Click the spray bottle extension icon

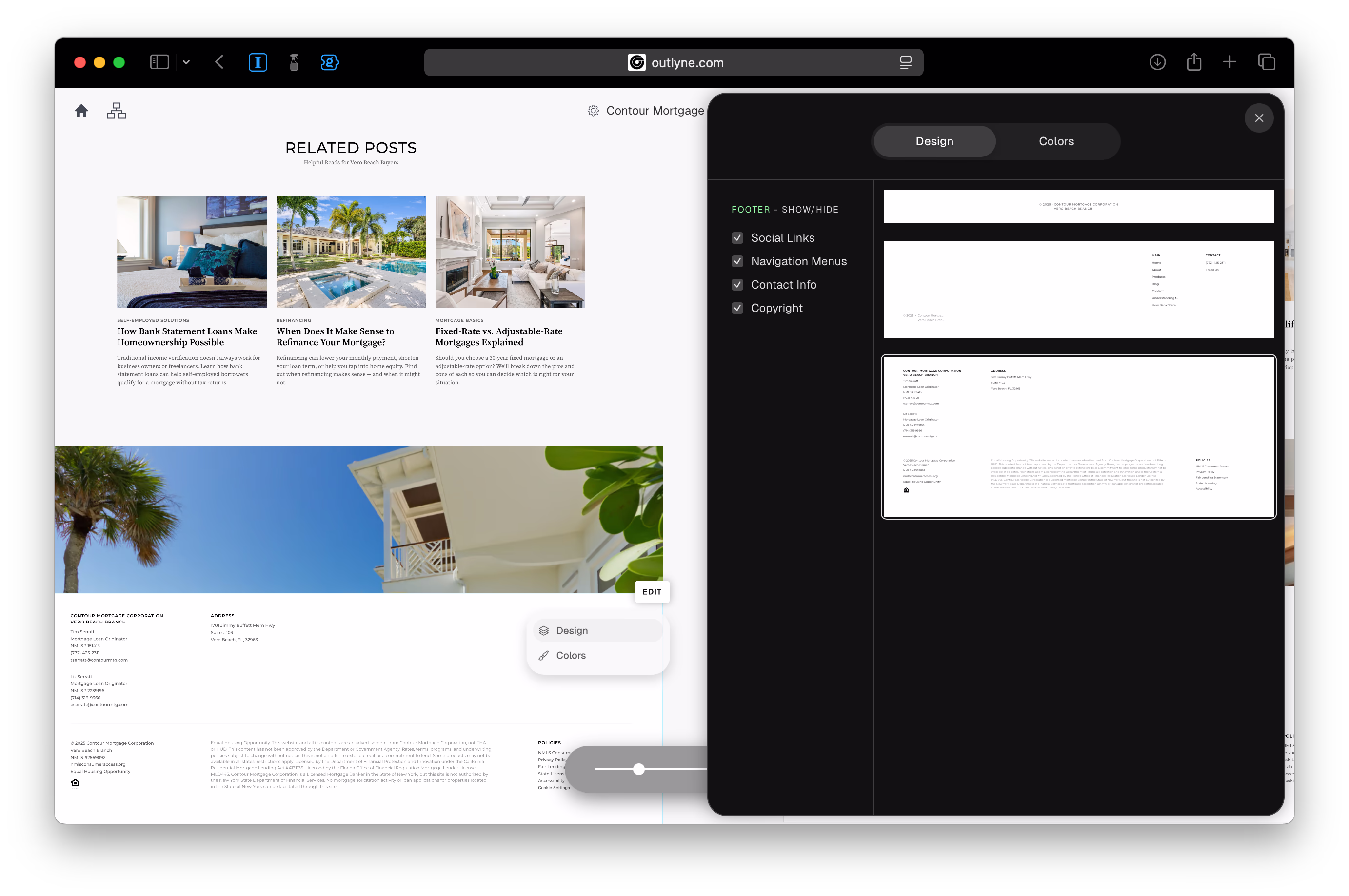click(294, 62)
